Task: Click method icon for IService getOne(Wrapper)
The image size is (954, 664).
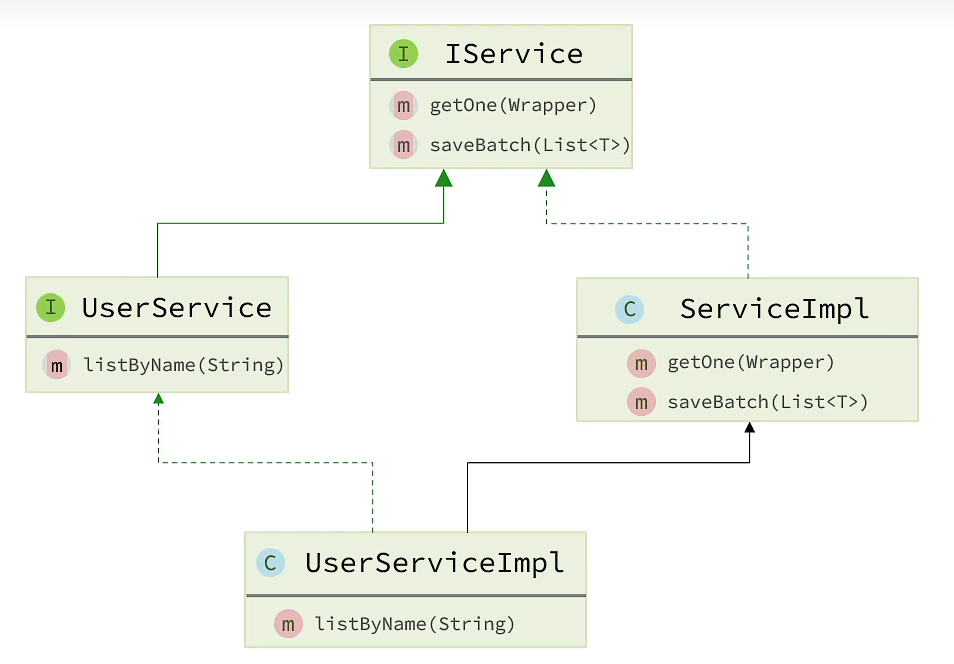Action: click(403, 105)
